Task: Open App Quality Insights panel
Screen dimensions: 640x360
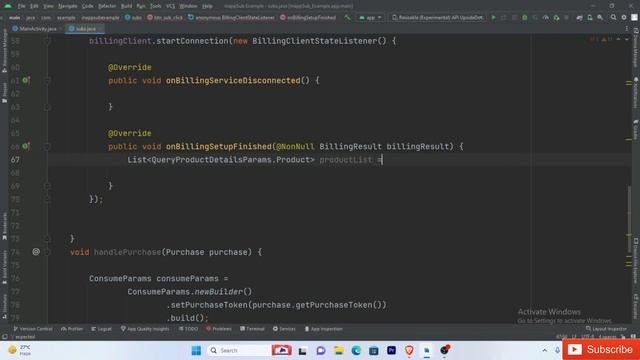Action: point(145,329)
